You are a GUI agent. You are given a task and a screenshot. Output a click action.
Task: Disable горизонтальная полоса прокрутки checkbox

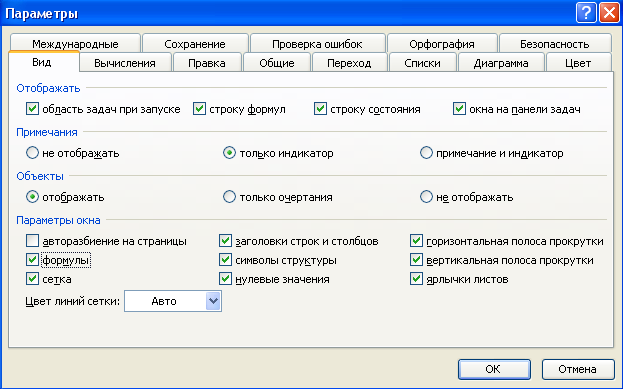pos(416,241)
